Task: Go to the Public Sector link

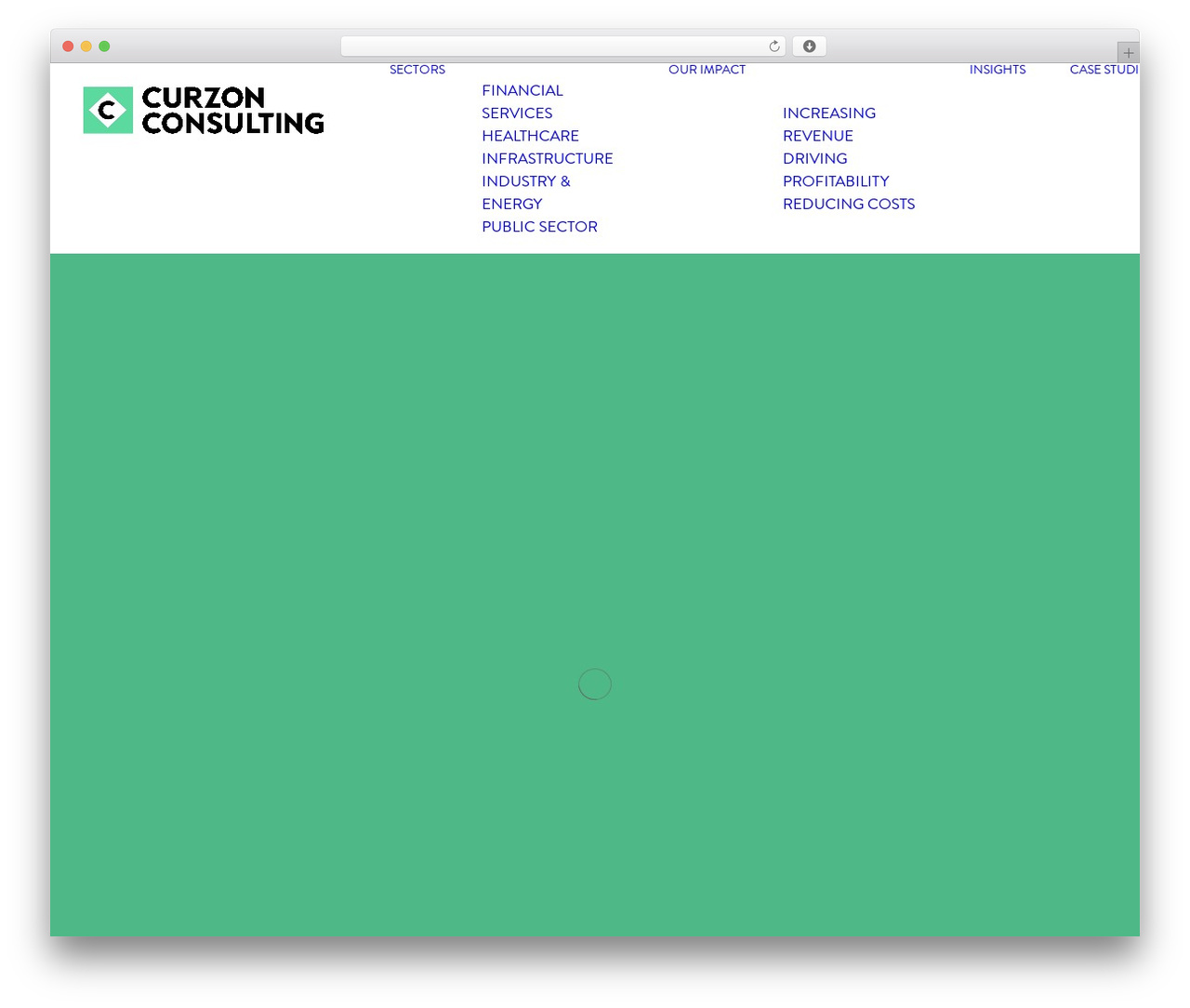Action: 539,227
